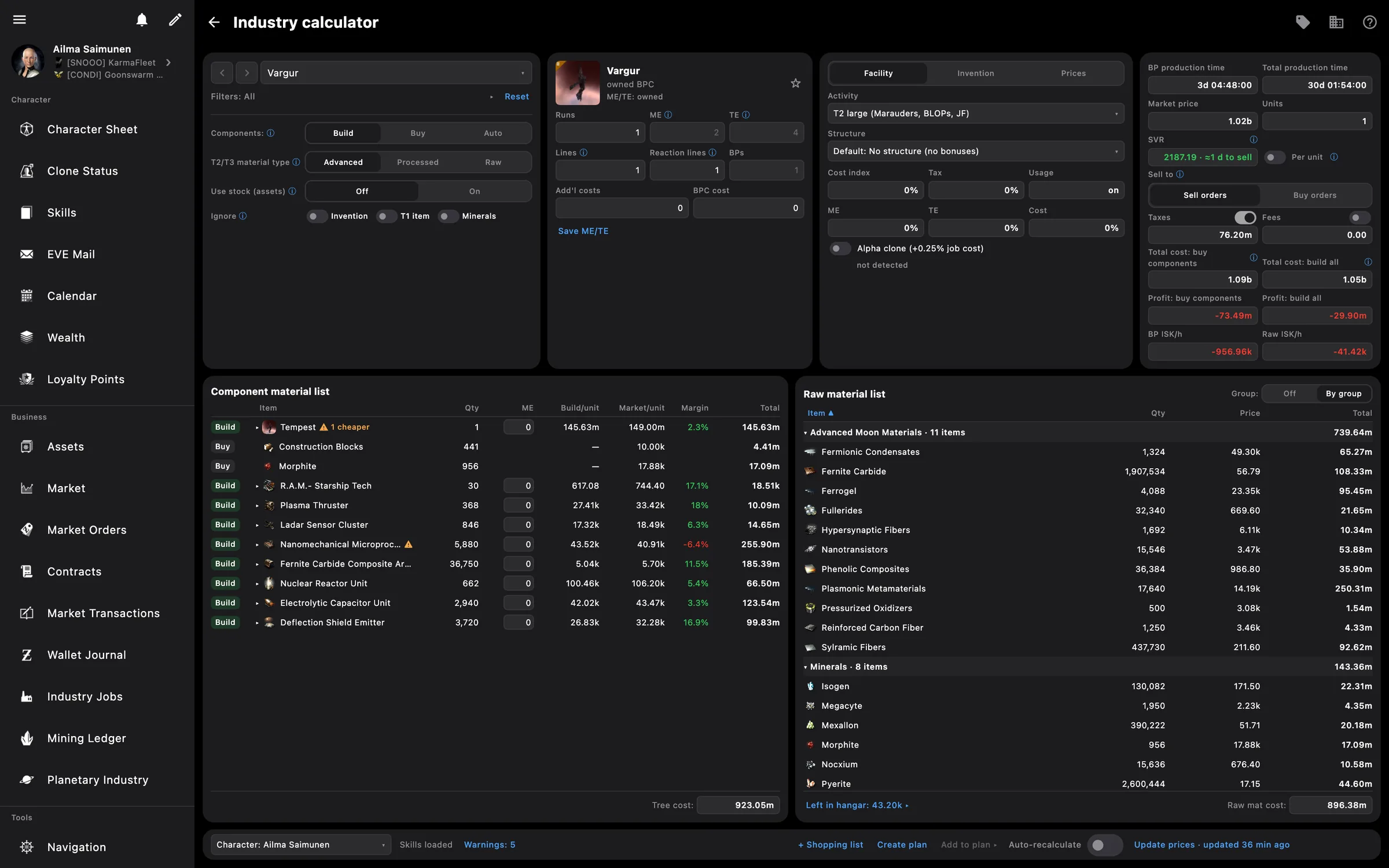Turn off the Taxes switch
The width and height of the screenshot is (1389, 868).
coord(1245,218)
